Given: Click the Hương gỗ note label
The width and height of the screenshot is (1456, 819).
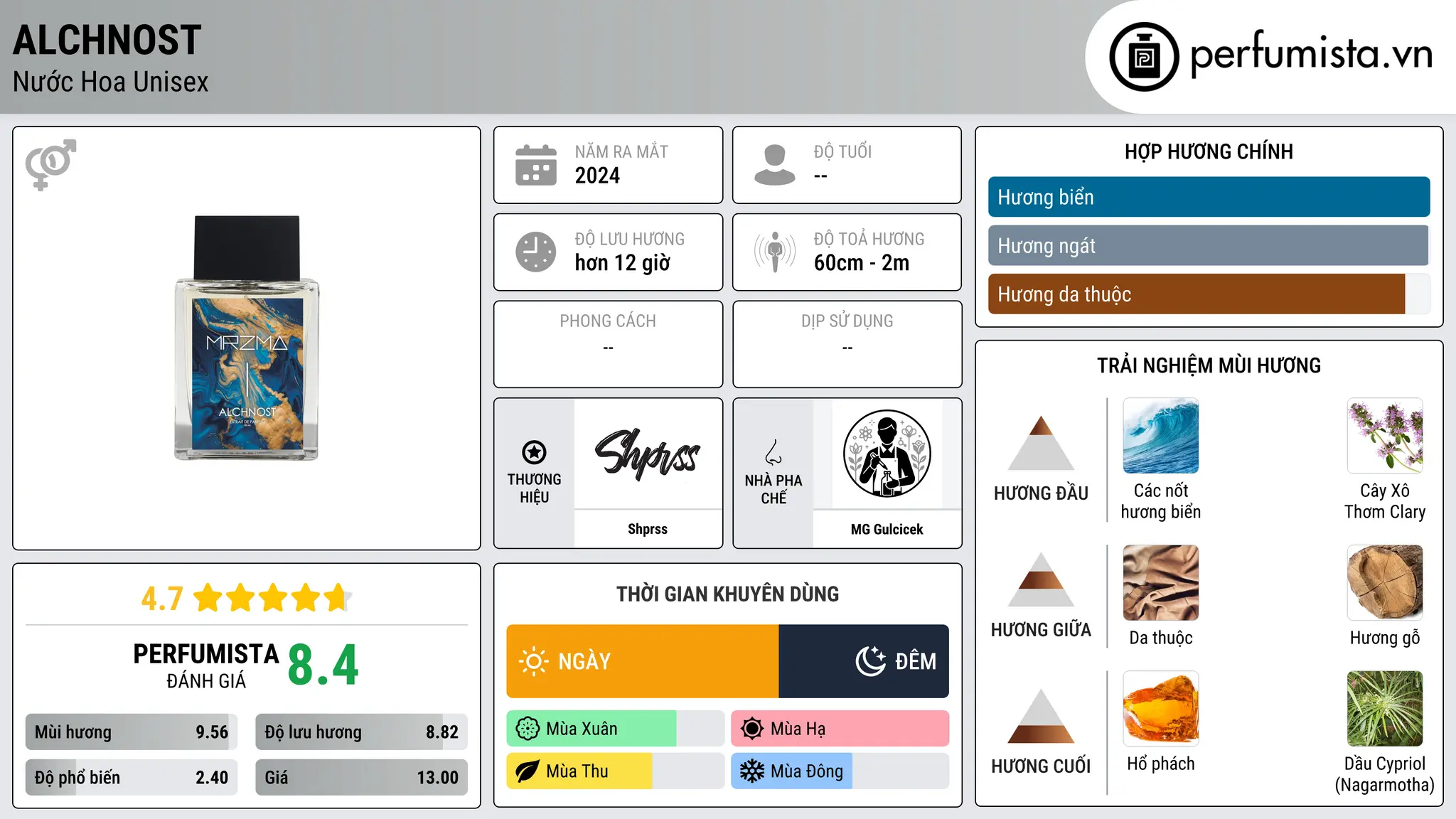Looking at the screenshot, I should point(1385,638).
